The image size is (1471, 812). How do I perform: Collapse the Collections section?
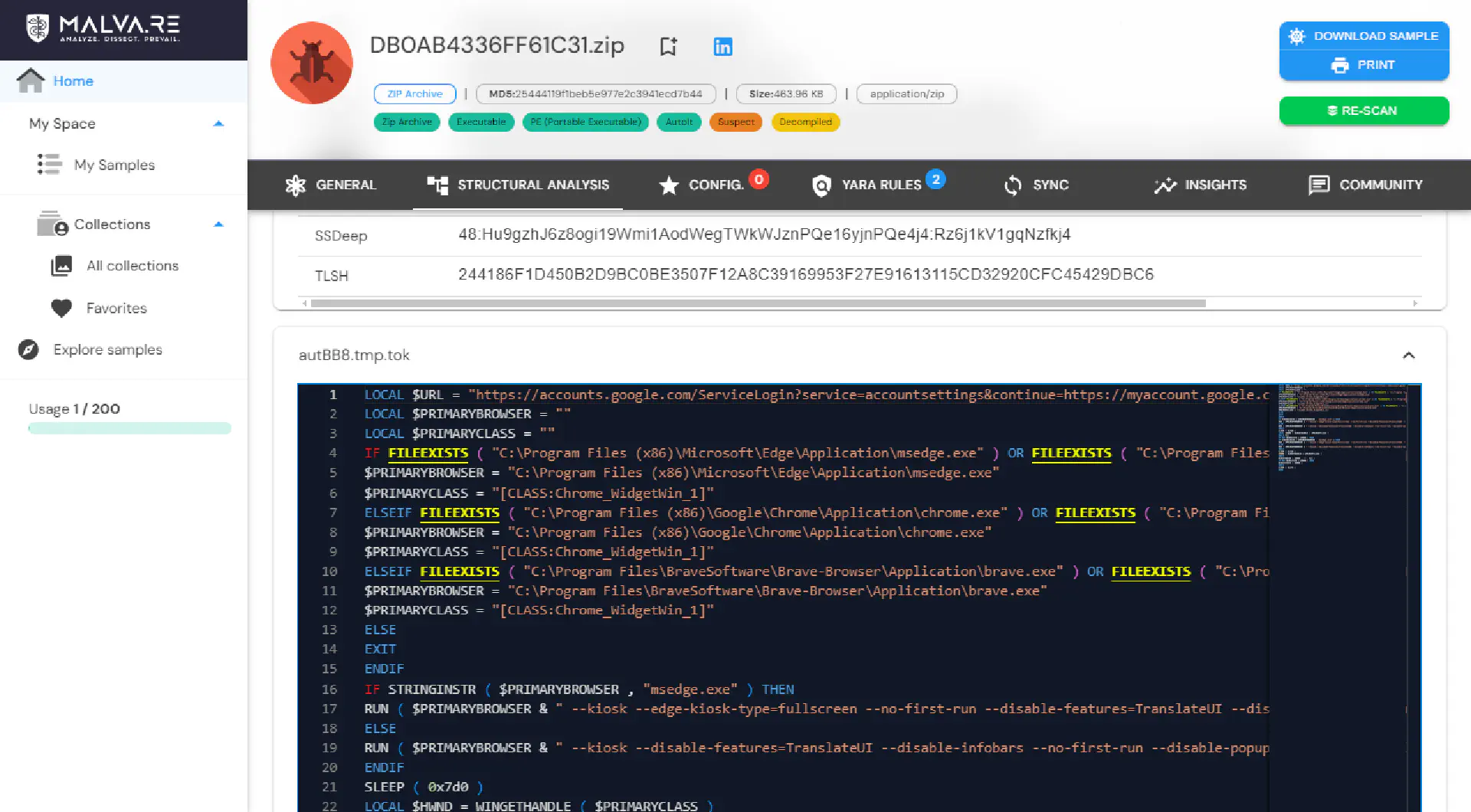coord(218,224)
